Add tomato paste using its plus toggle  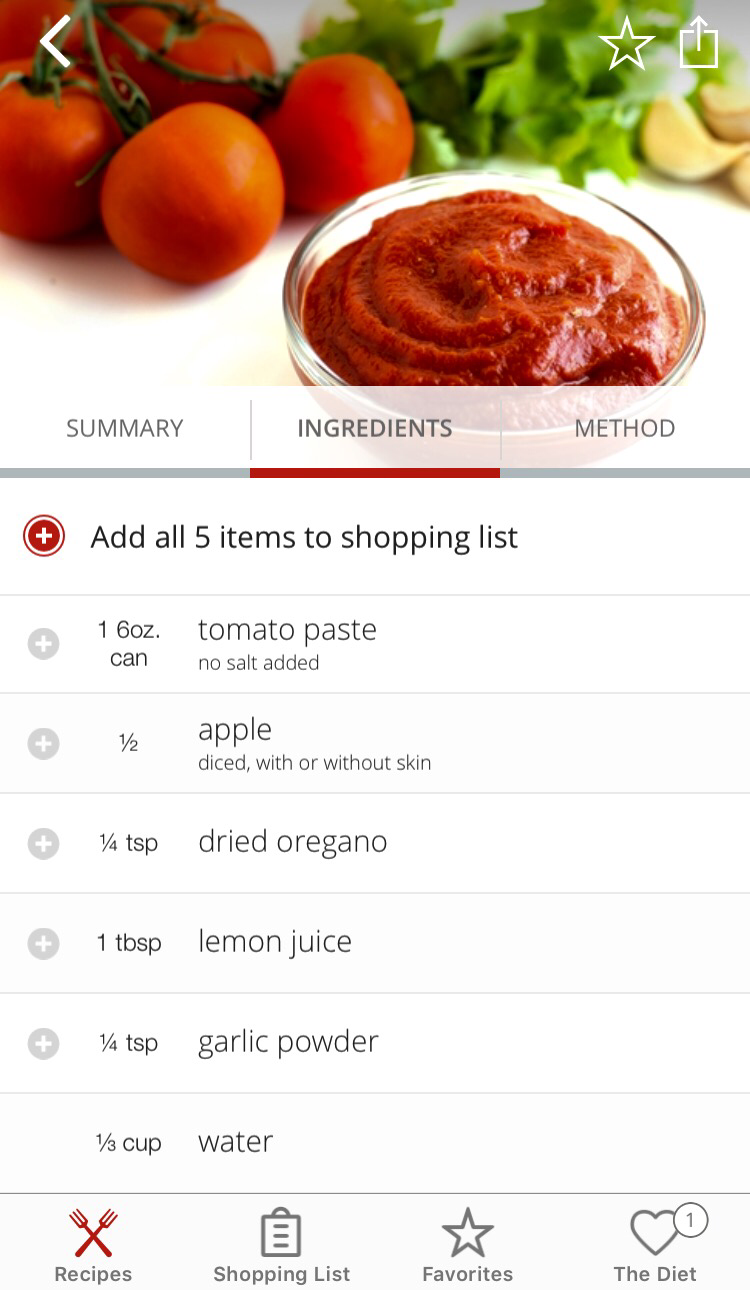pos(43,644)
